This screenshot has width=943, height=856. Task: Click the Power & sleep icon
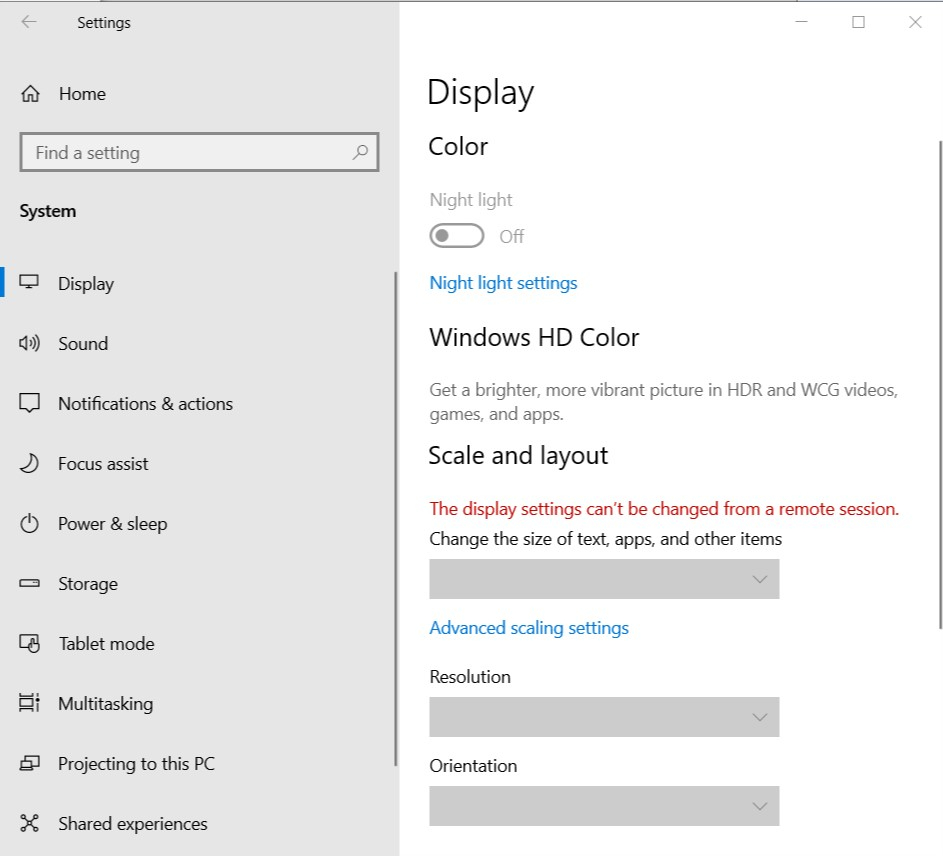tap(29, 523)
